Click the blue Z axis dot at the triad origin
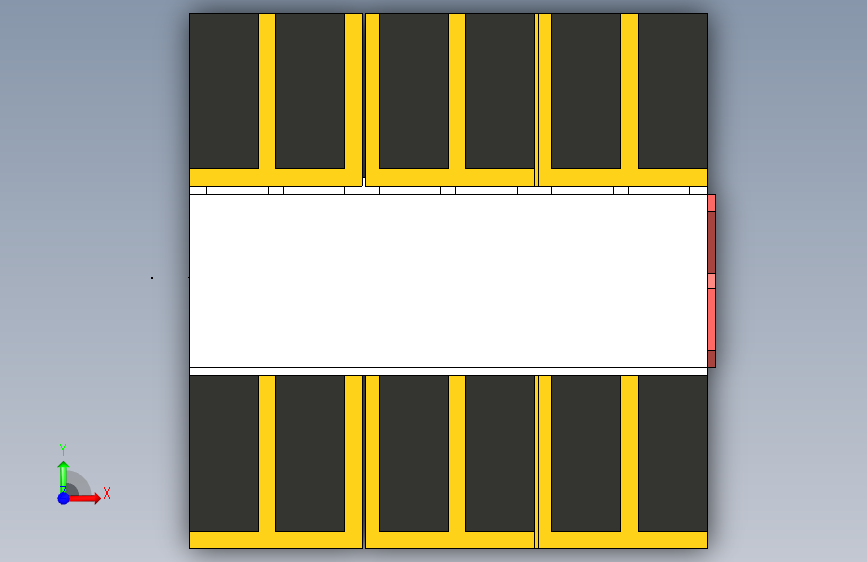The image size is (867, 562). pyautogui.click(x=64, y=498)
